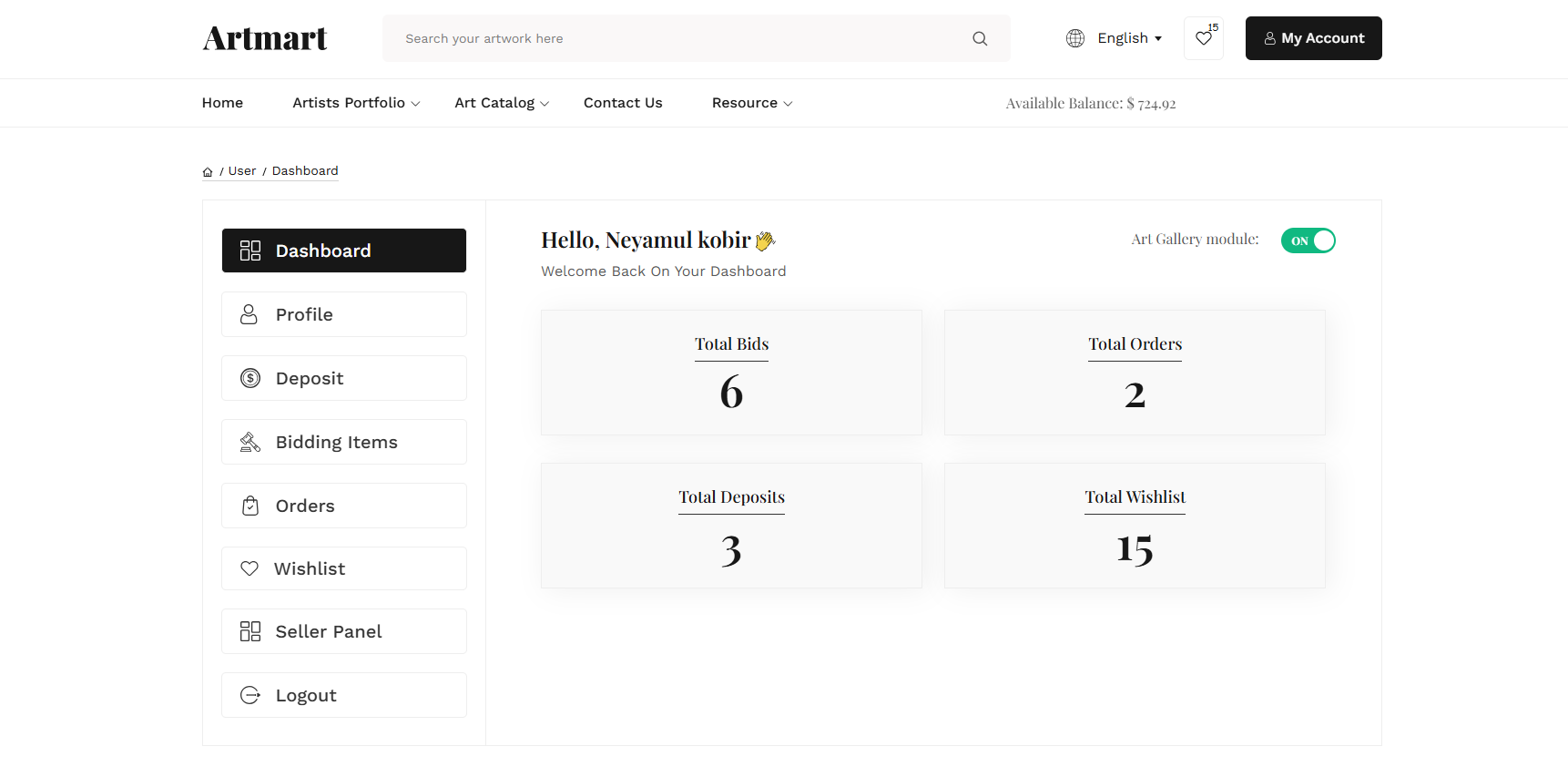The image size is (1568, 767).
Task: Click the Profile person icon in sidebar
Action: (249, 314)
